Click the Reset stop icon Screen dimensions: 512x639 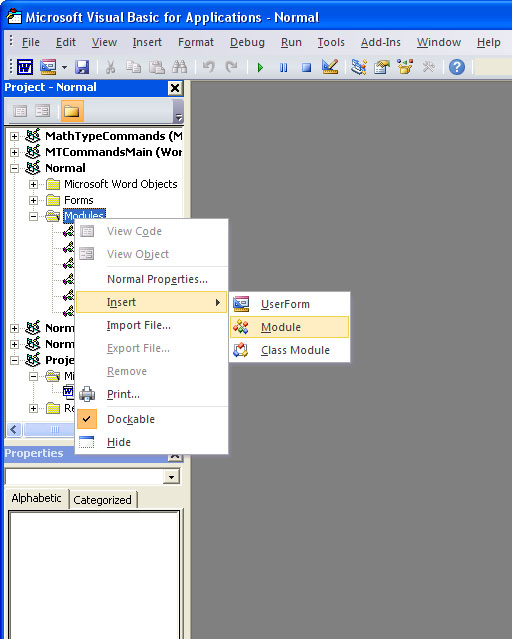306,67
